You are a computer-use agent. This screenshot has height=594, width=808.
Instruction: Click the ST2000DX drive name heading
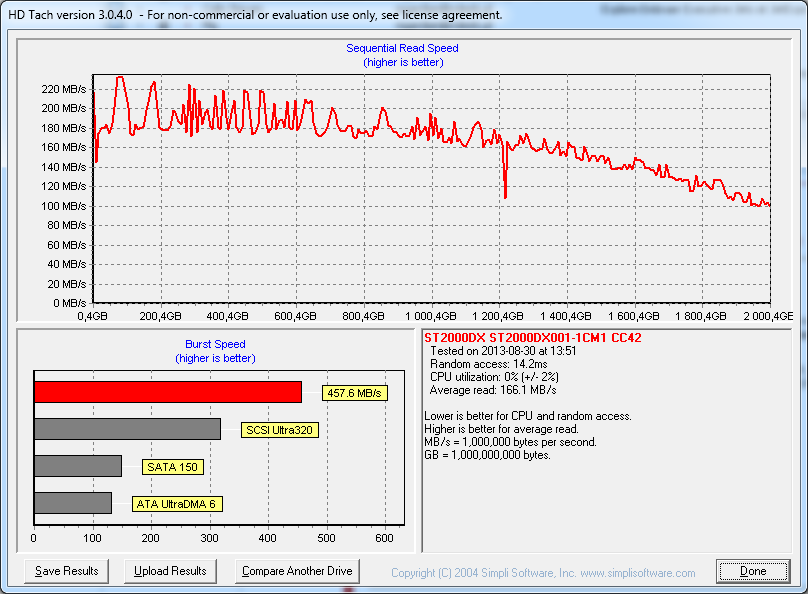pos(532,338)
